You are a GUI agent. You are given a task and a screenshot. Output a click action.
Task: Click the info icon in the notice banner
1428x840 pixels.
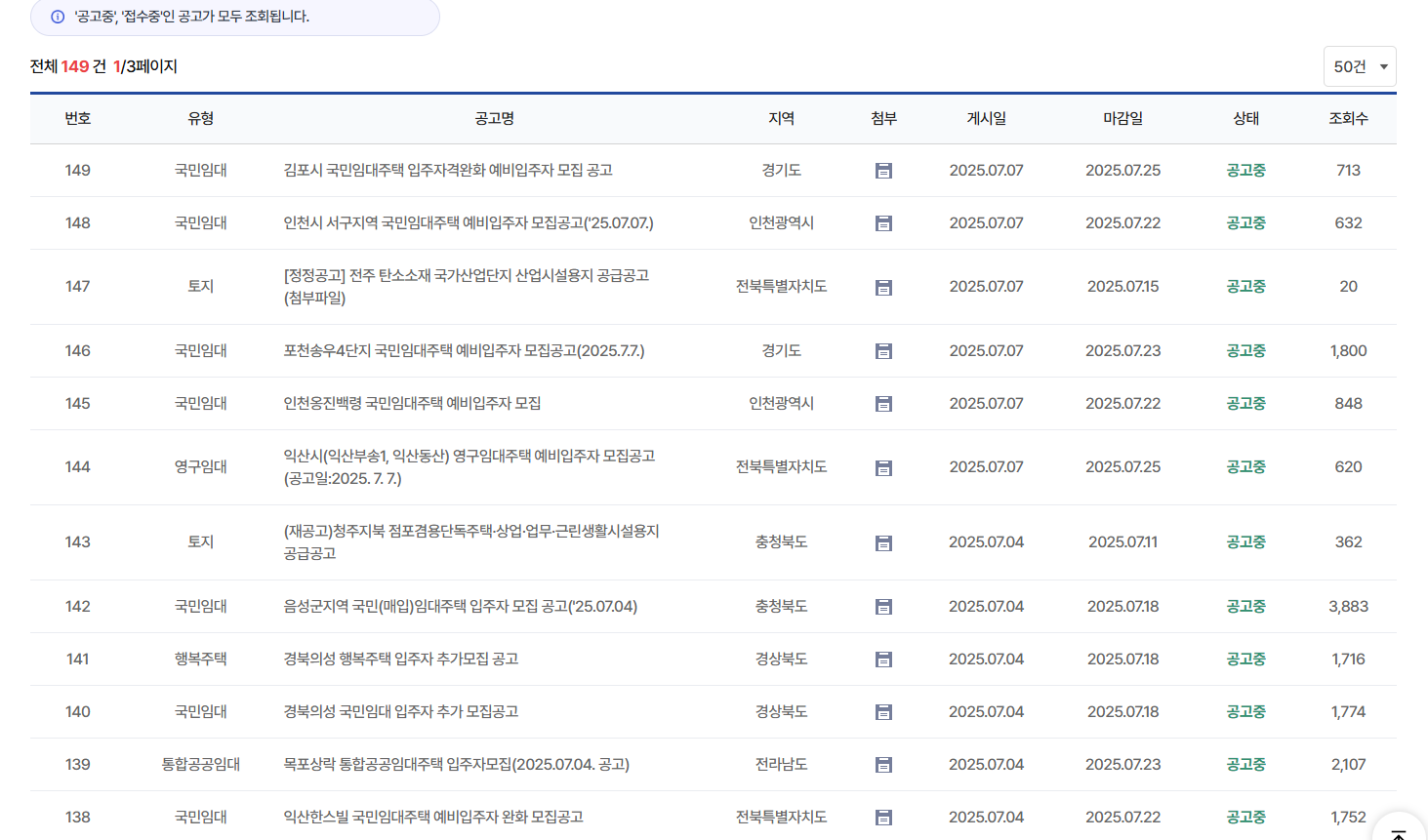point(58,17)
